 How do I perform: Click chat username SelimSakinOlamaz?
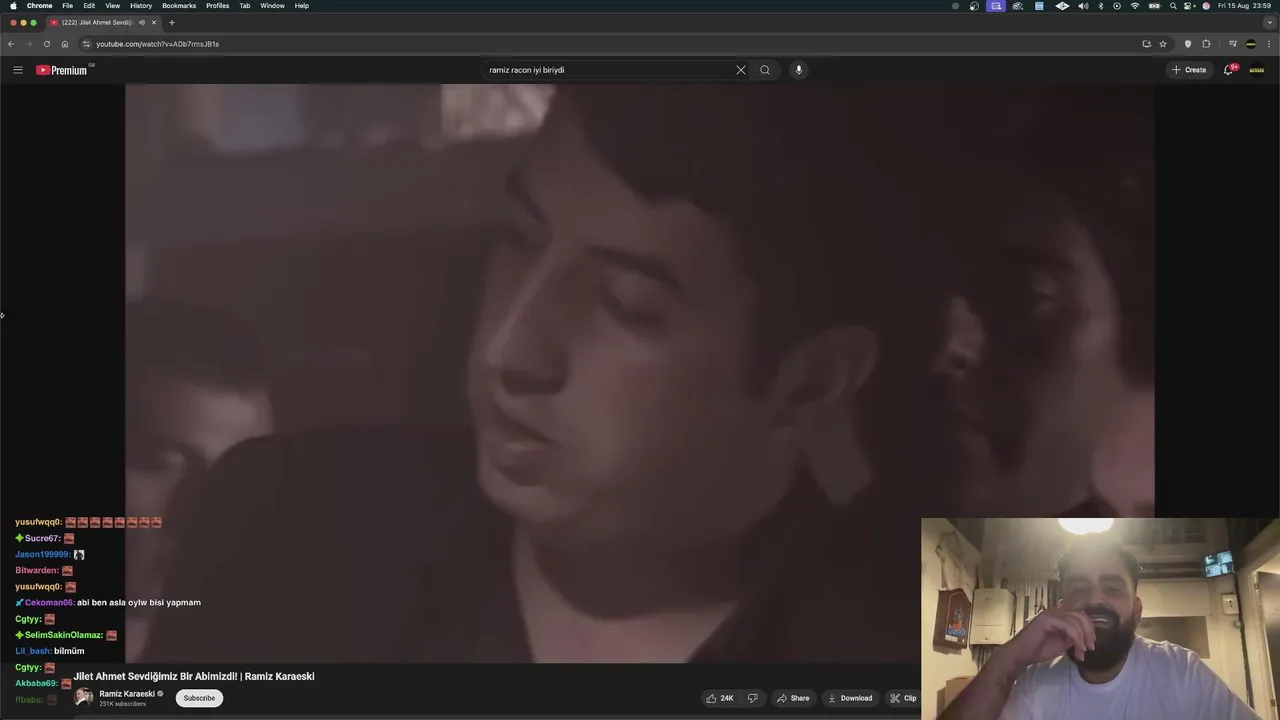[x=64, y=635]
